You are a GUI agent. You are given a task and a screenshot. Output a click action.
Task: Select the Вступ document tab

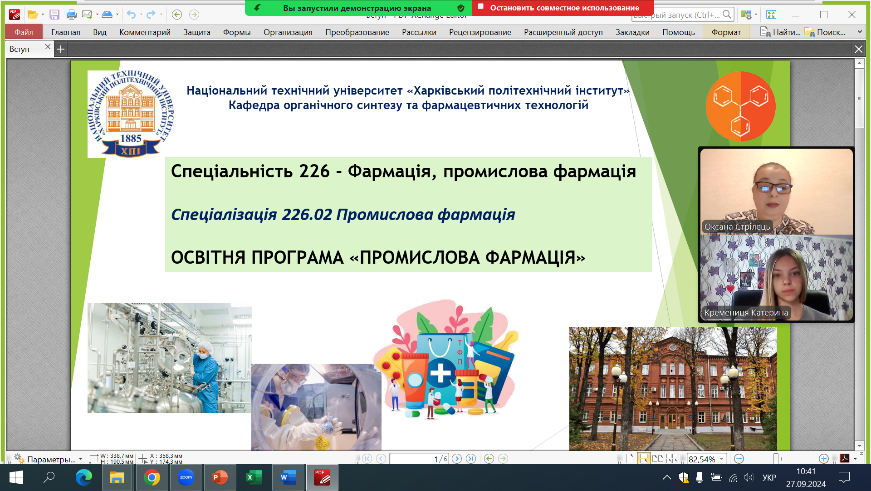point(20,49)
